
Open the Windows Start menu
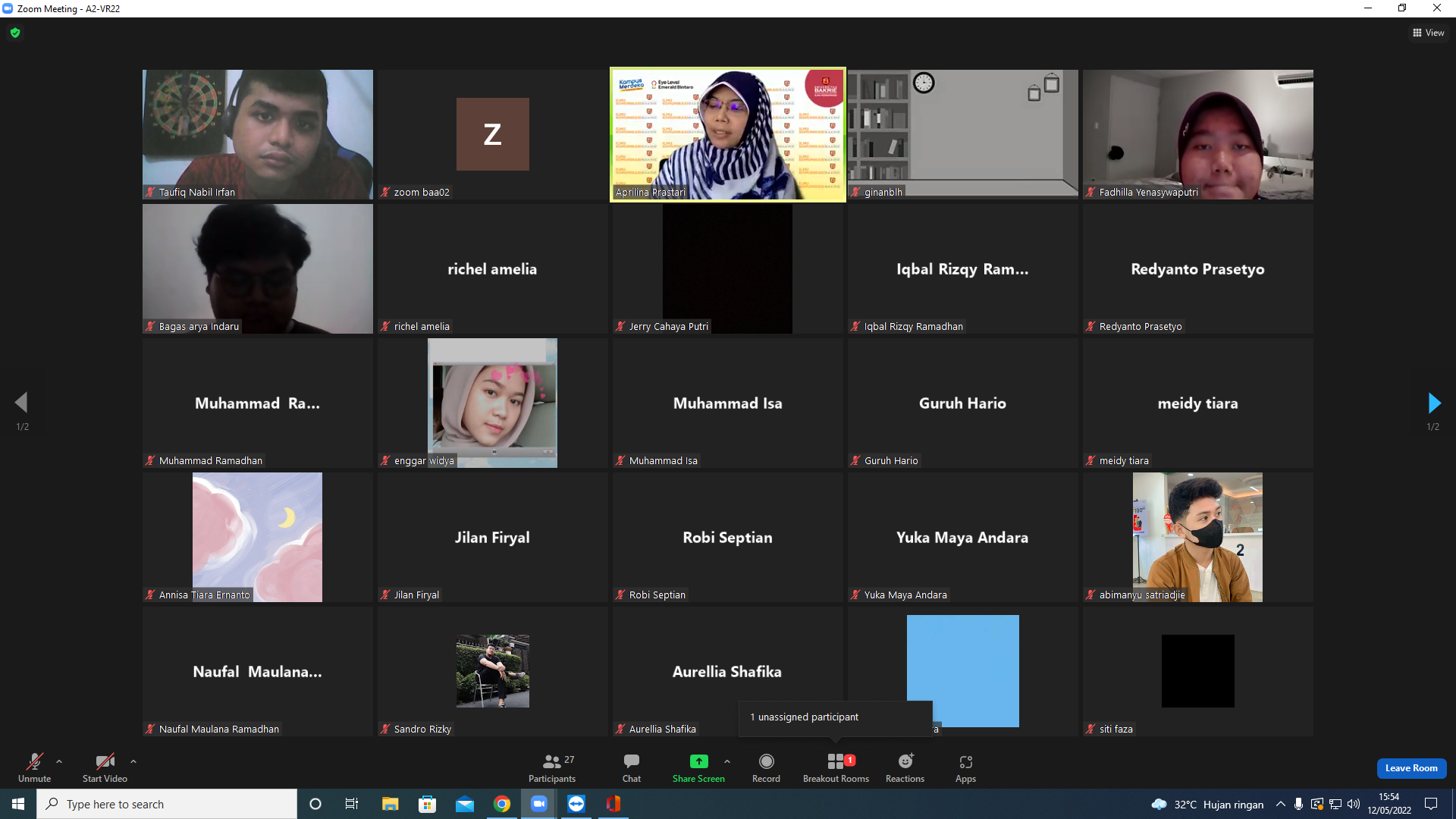point(18,804)
